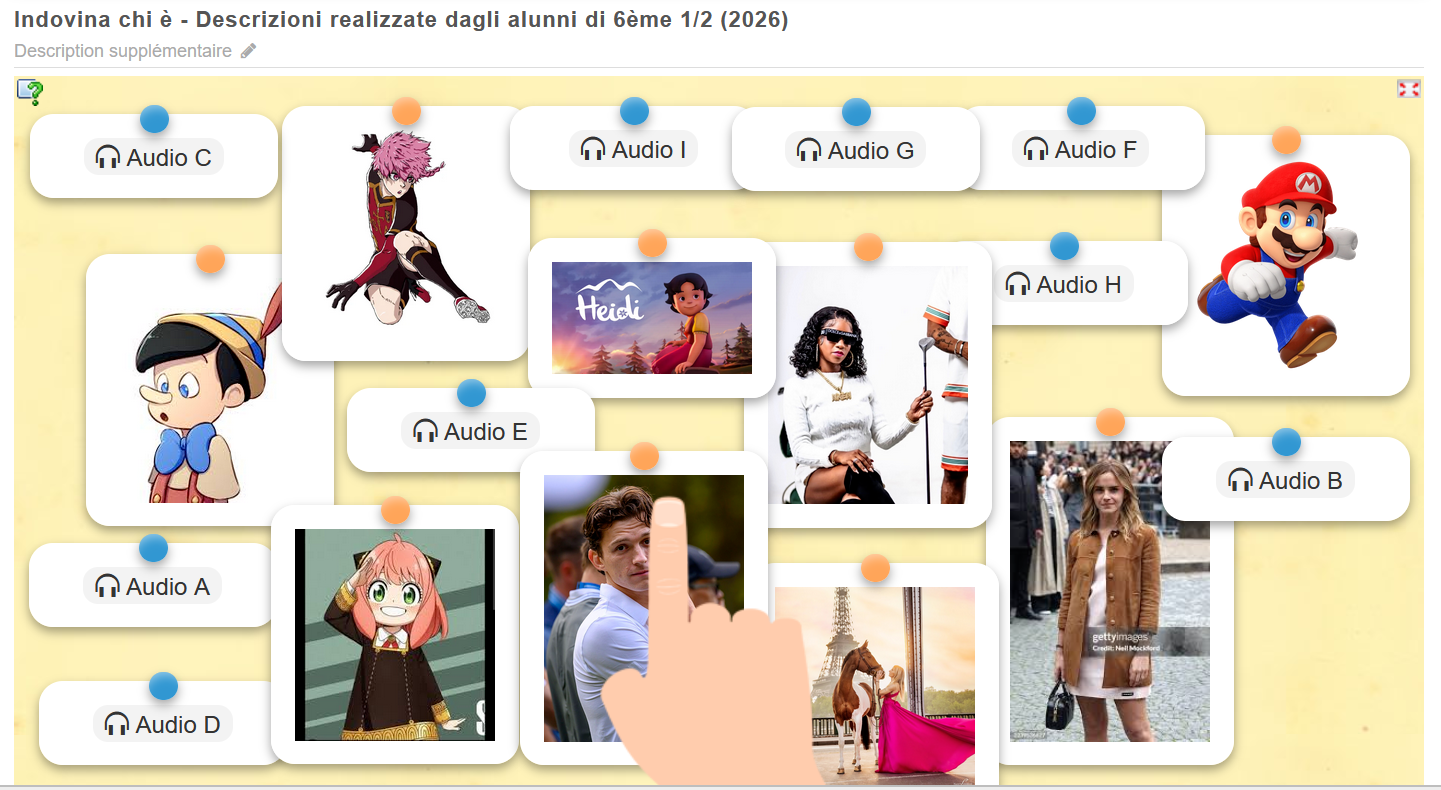Click the orange pin on Mario card
The image size is (1441, 790).
pyautogui.click(x=1286, y=140)
